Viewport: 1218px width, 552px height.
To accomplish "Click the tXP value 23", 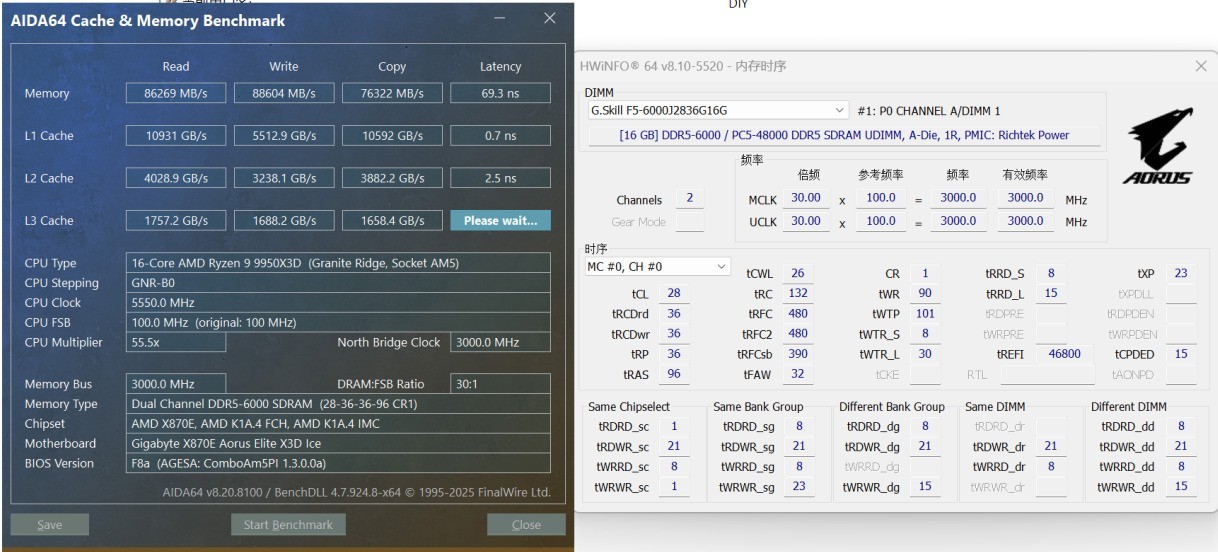I will (1181, 273).
